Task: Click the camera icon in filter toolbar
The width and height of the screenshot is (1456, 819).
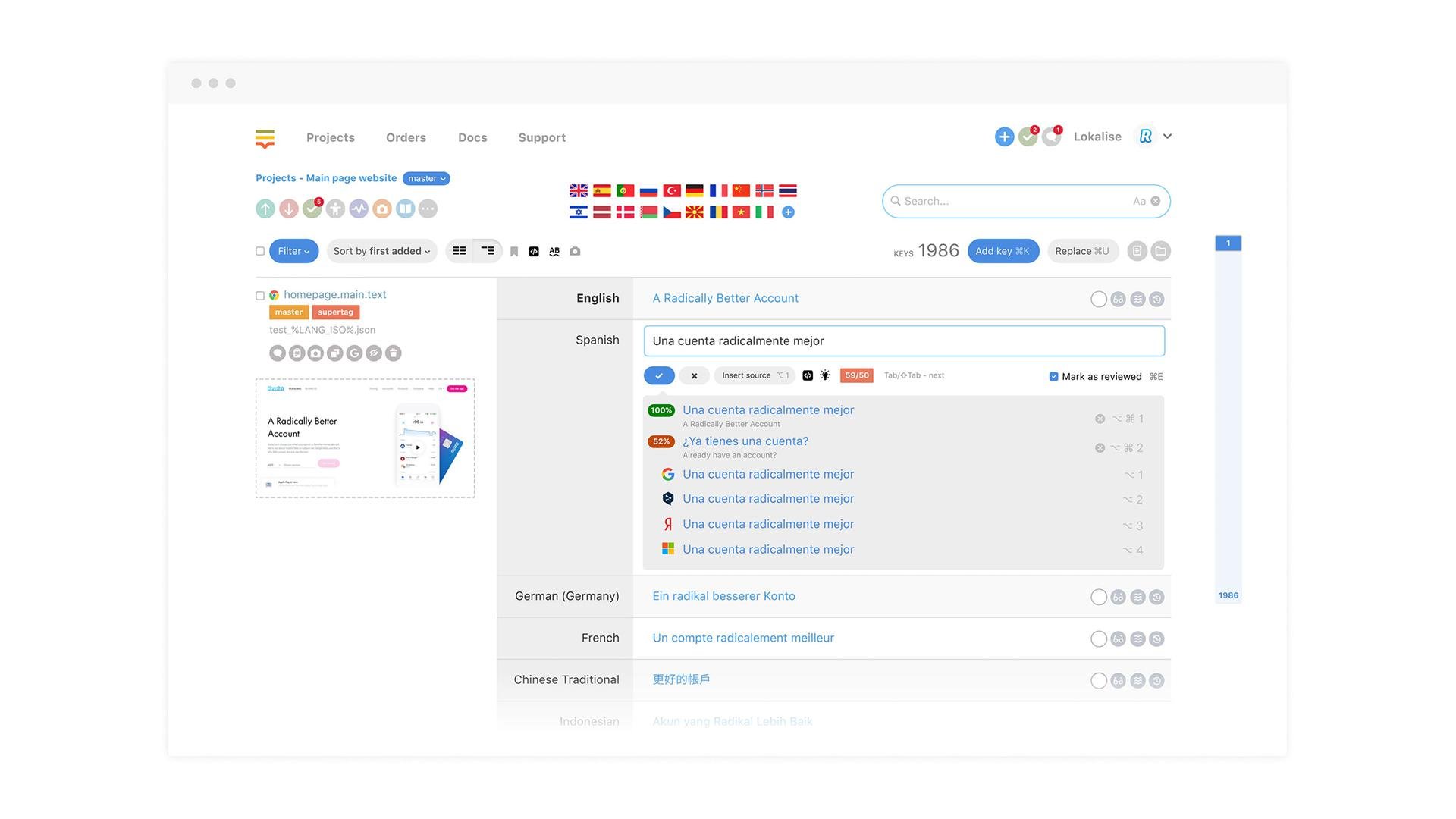Action: [575, 251]
